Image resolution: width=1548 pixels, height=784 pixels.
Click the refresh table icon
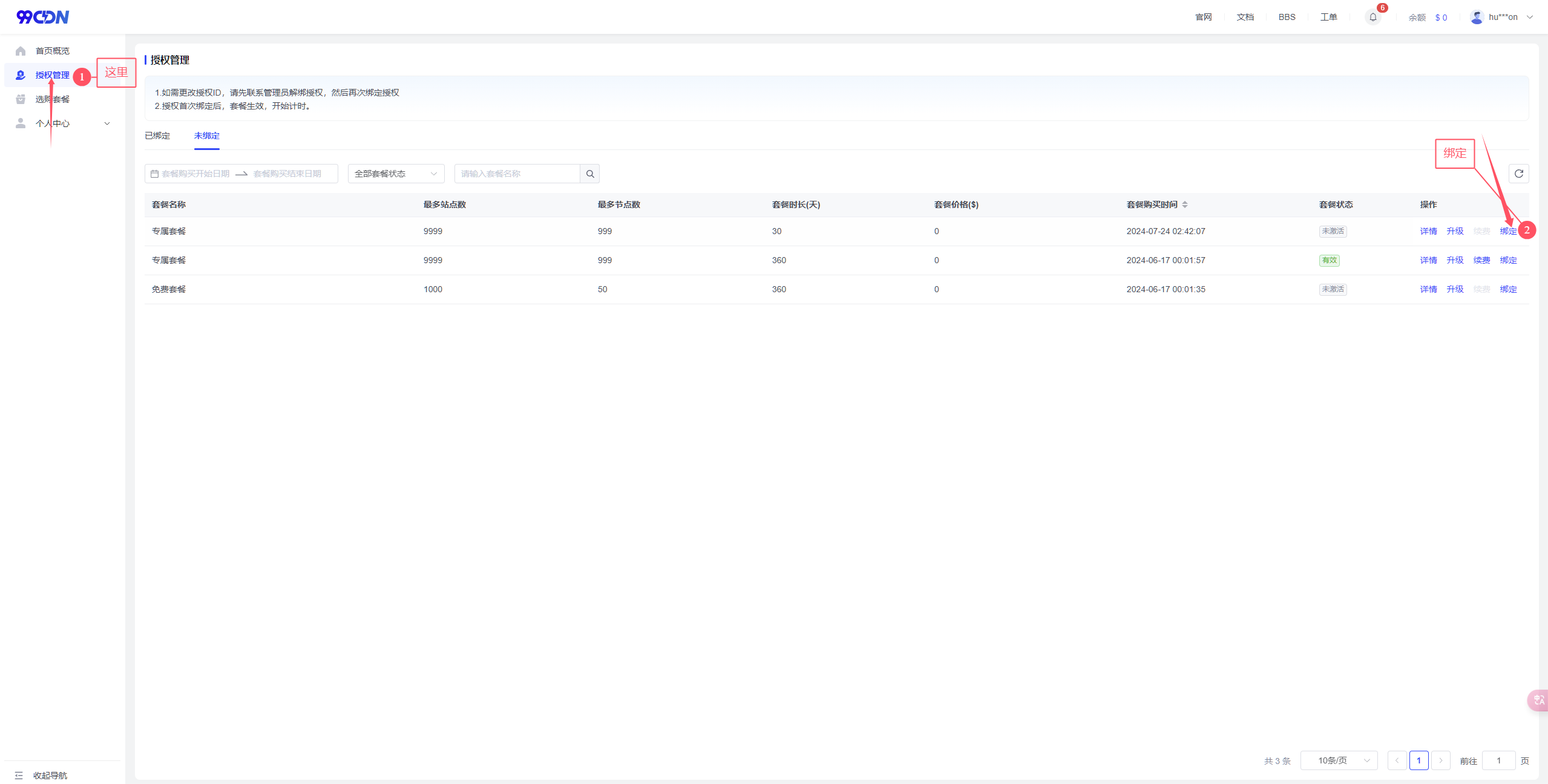coord(1518,174)
